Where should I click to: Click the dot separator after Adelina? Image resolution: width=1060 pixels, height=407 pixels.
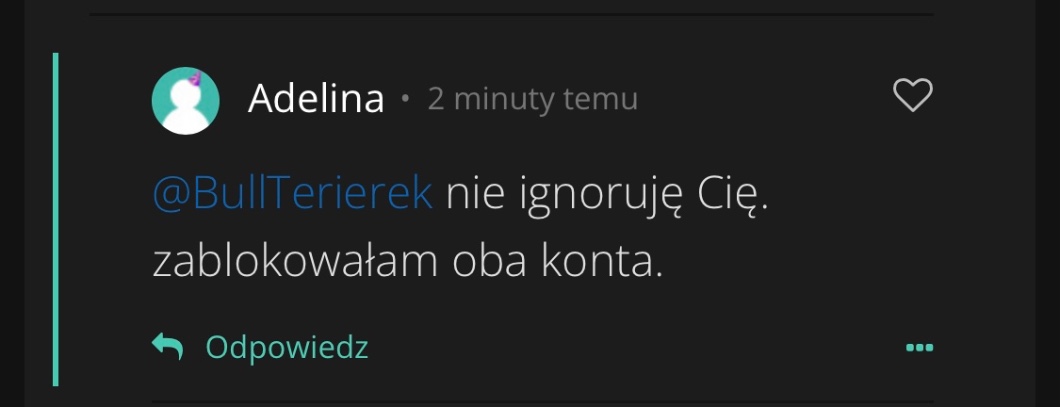406,99
